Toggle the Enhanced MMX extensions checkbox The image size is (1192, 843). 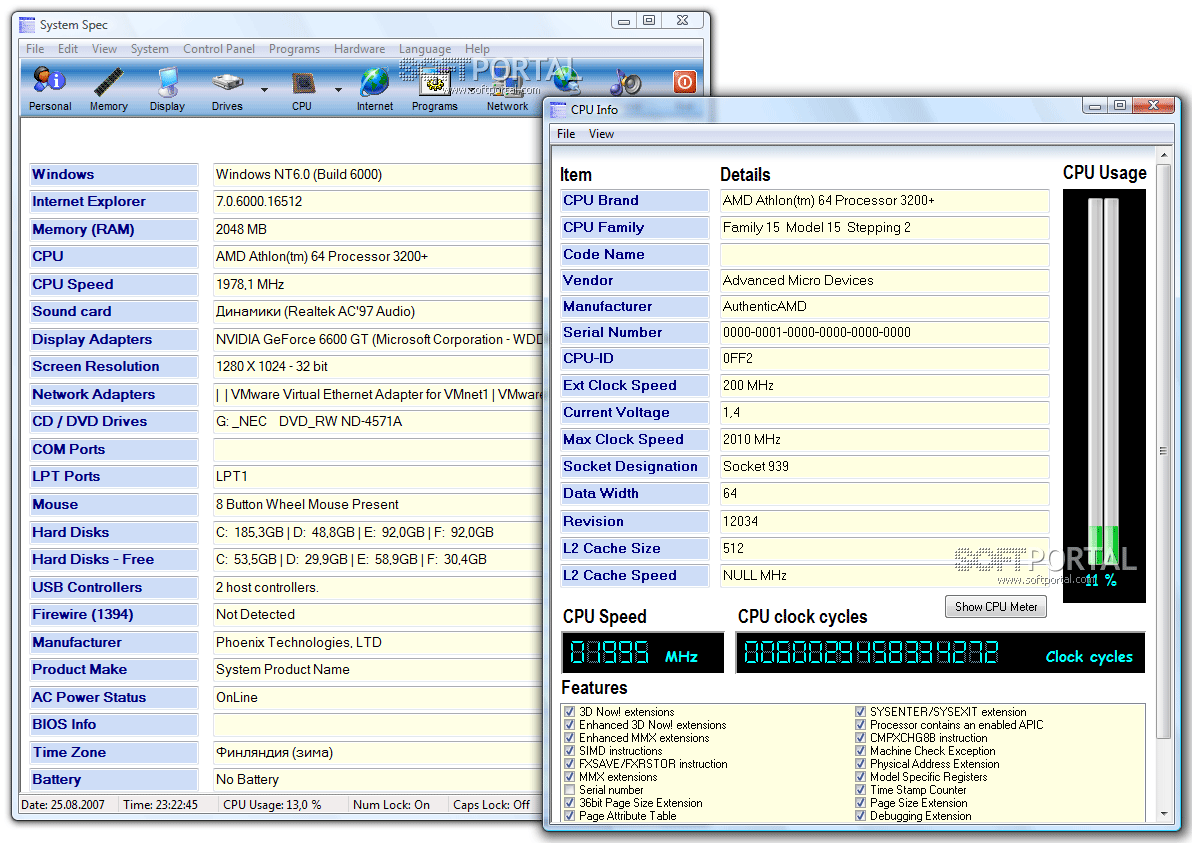click(569, 738)
